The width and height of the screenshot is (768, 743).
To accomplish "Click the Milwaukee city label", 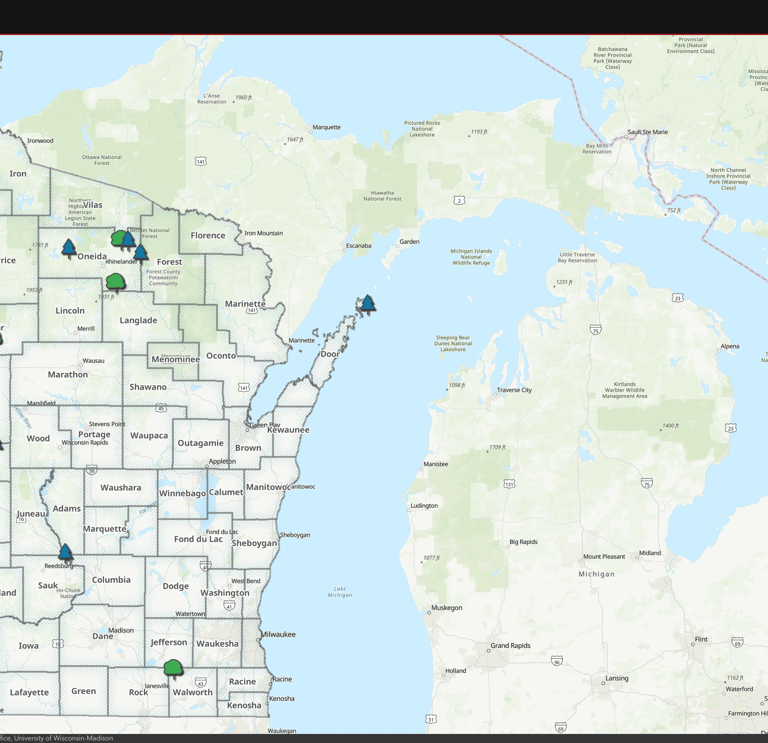I will [278, 634].
